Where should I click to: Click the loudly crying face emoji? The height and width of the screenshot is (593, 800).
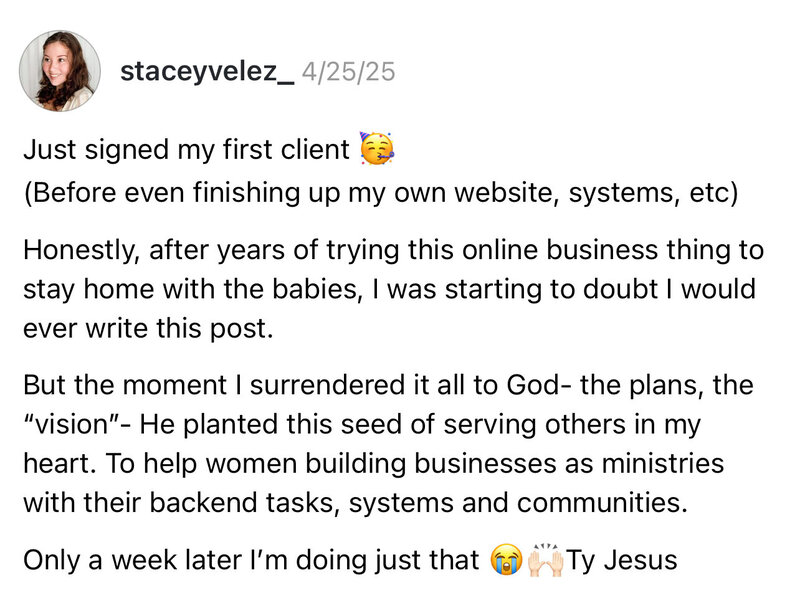(x=506, y=560)
